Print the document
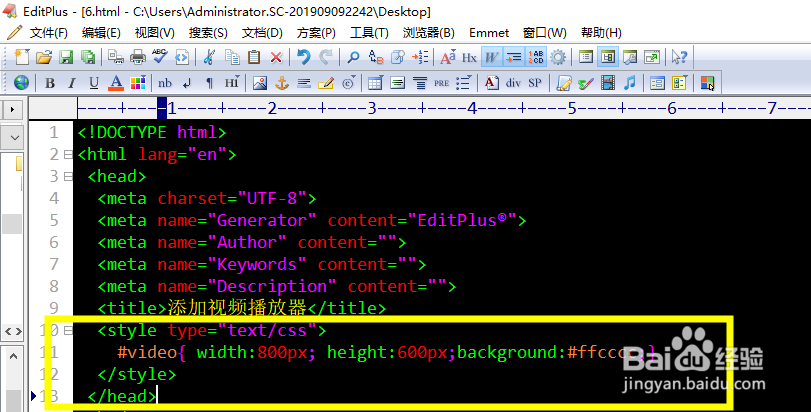This screenshot has width=811, height=412. [138, 56]
